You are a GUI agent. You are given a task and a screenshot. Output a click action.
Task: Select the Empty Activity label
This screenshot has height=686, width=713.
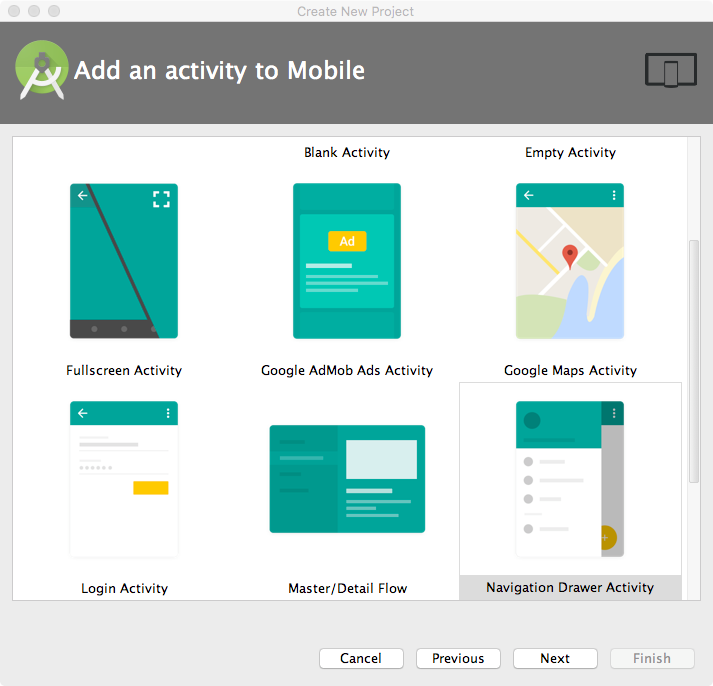570,153
